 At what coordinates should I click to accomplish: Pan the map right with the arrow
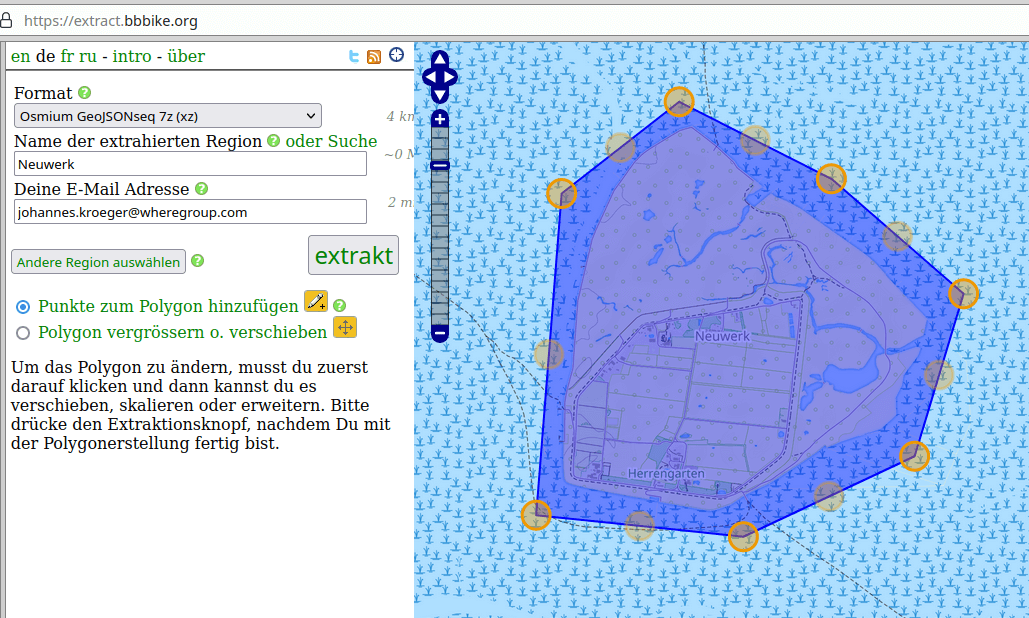451,77
